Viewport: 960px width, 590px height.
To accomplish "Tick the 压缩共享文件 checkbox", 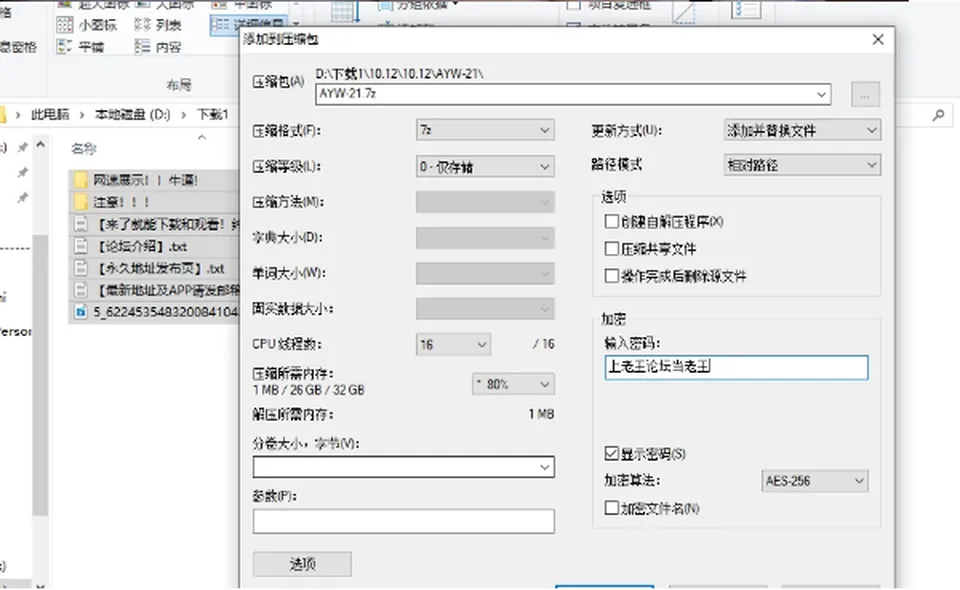I will 611,248.
